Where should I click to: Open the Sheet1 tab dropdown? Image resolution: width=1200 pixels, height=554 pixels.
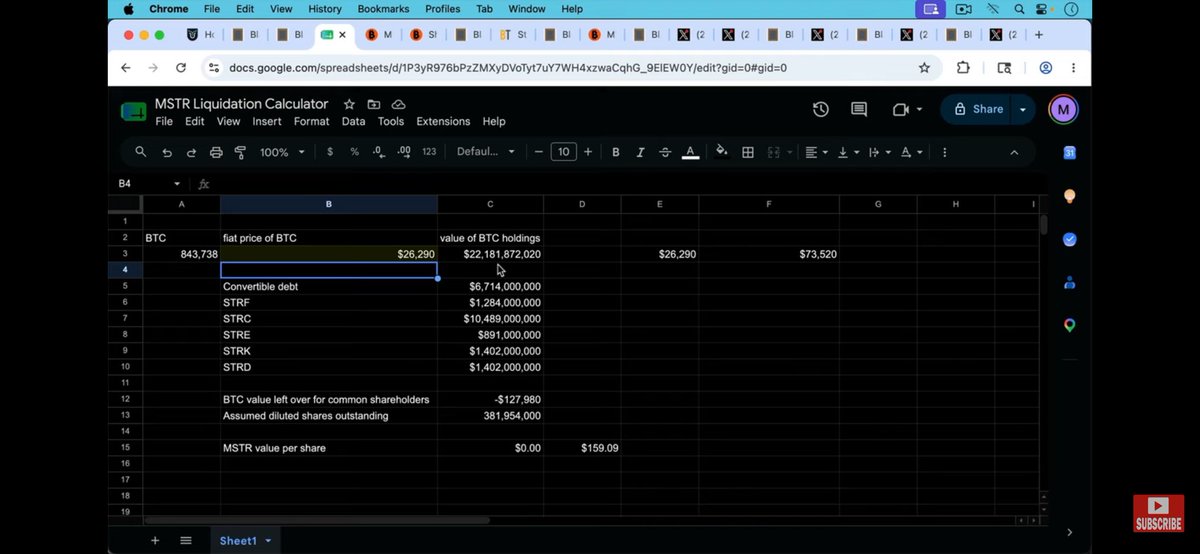point(268,541)
